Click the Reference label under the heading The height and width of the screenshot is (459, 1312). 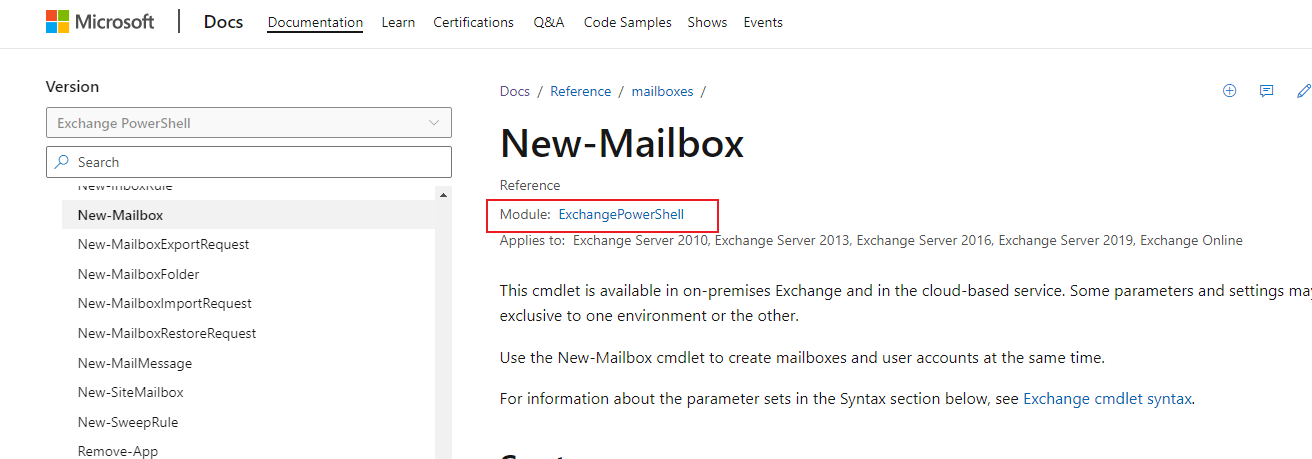530,185
